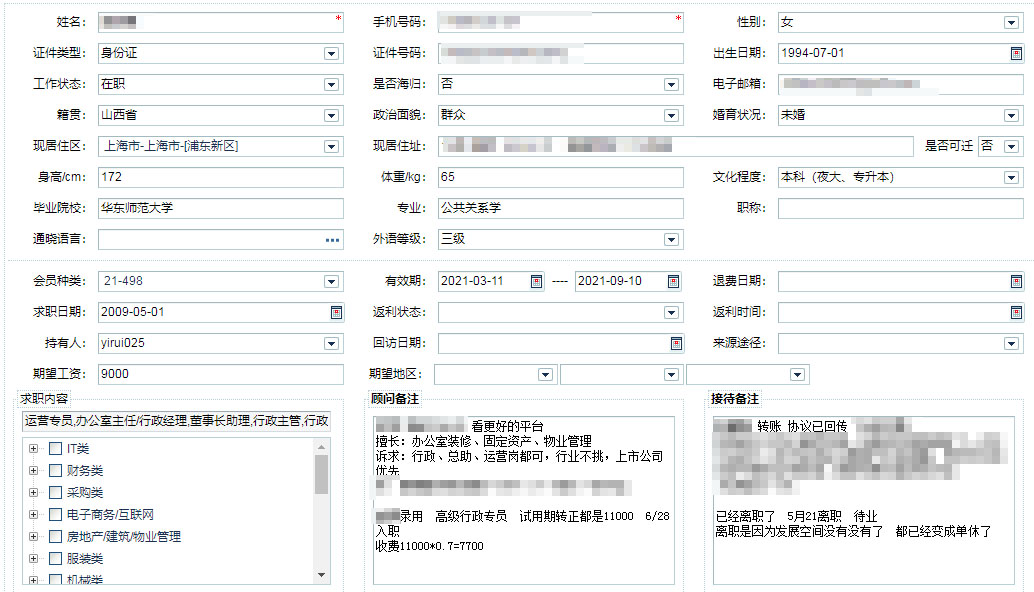This screenshot has height=592, width=1034.
Task: Open the 工作状态 dropdown
Action: (x=331, y=85)
